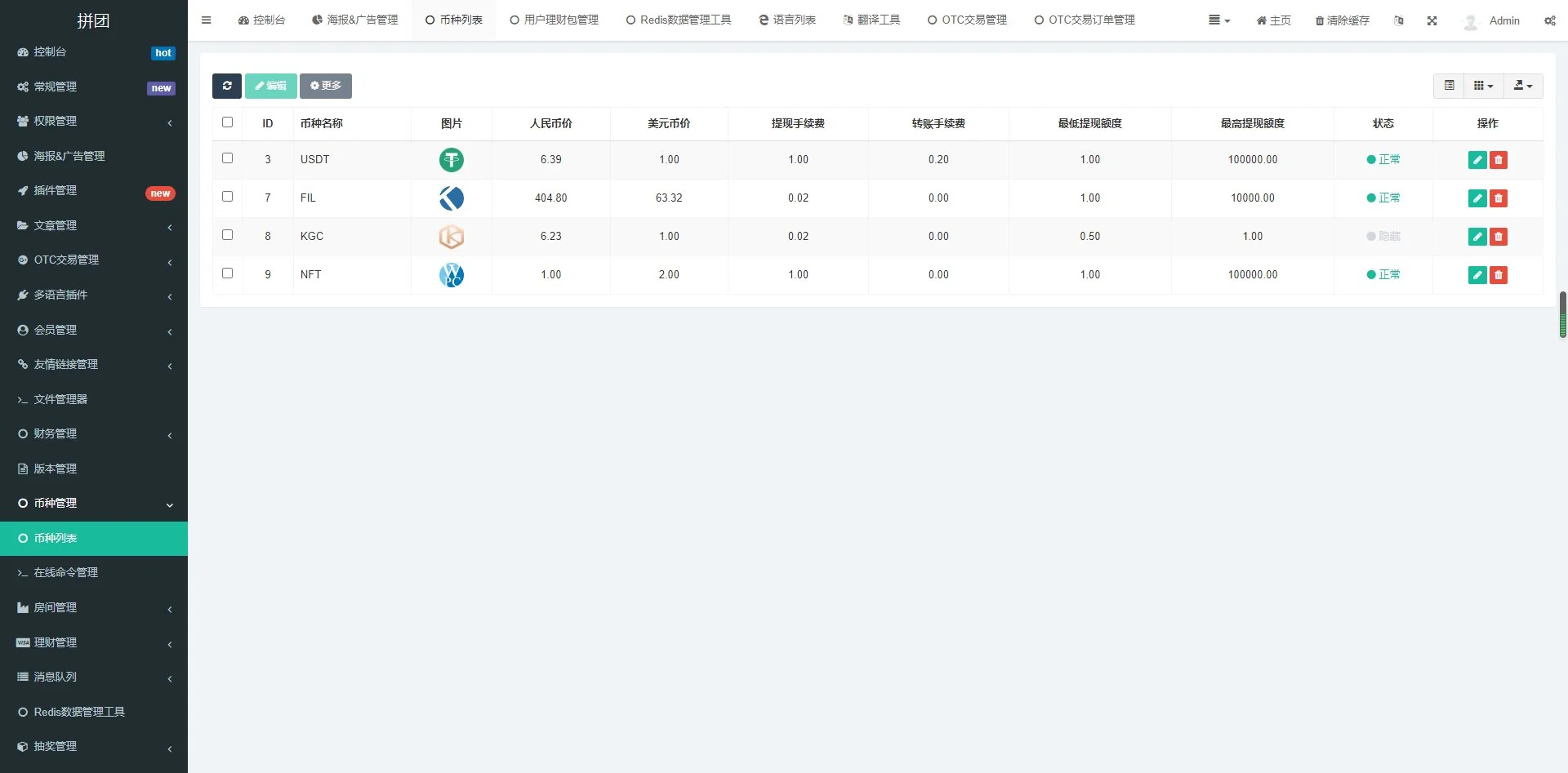The width and height of the screenshot is (1568, 773).
Task: Toggle the sidebar hamburger menu icon
Action: click(206, 20)
